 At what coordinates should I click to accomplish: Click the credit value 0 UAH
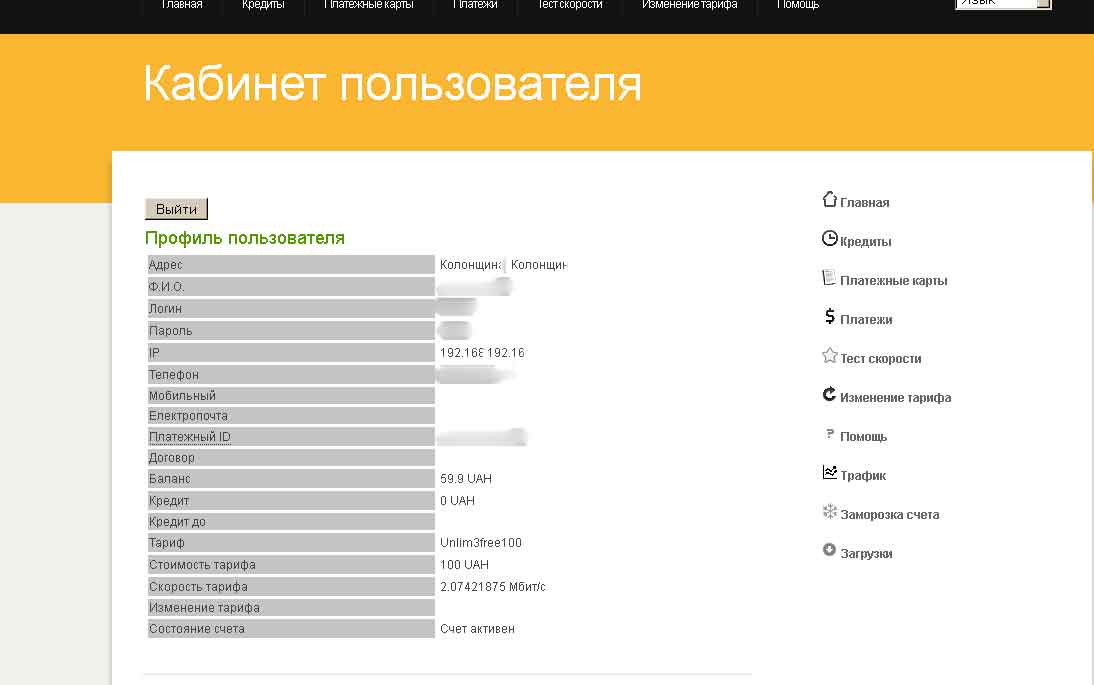click(x=457, y=501)
